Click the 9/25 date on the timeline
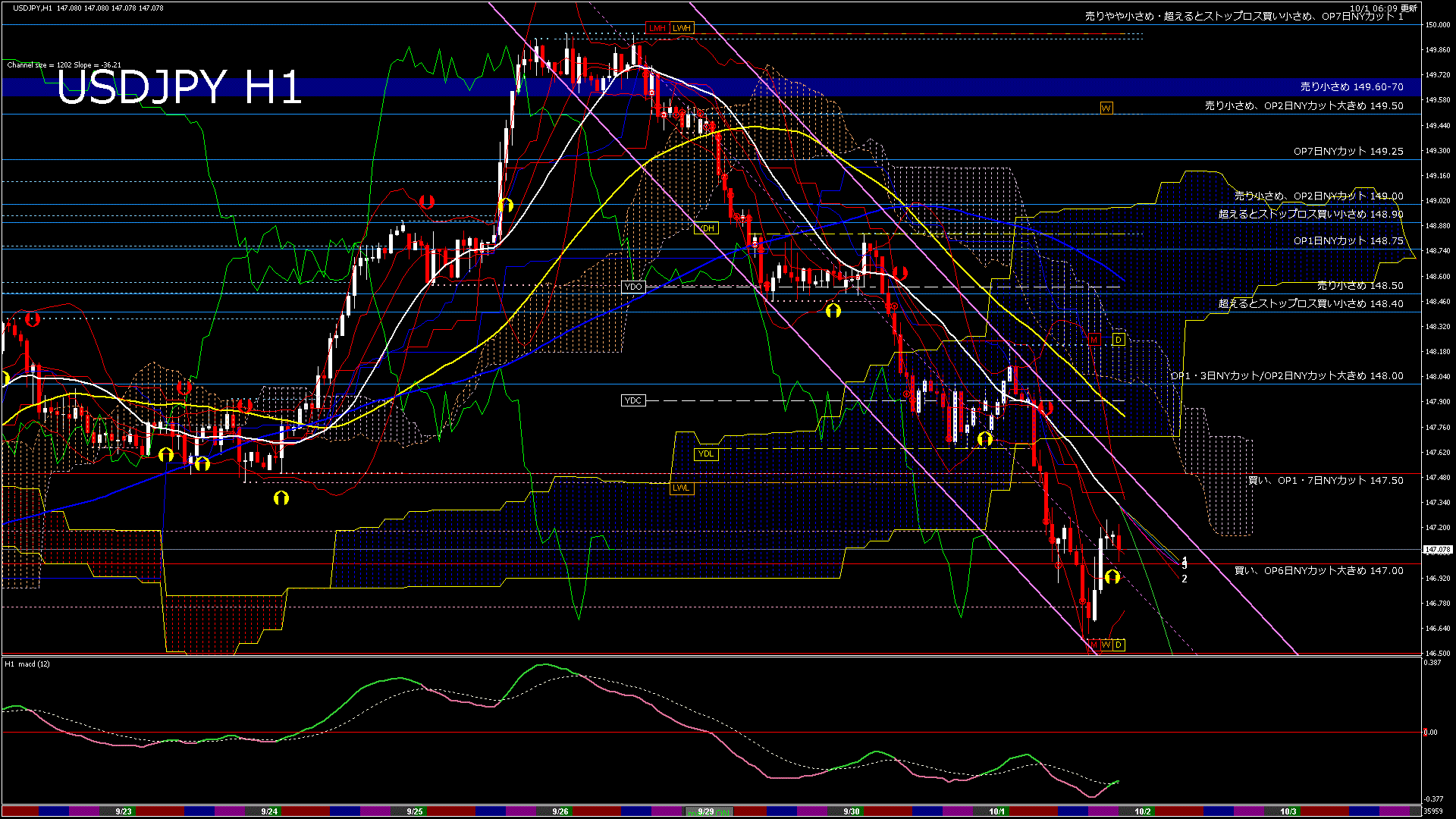This screenshot has width=1456, height=819. click(x=414, y=811)
